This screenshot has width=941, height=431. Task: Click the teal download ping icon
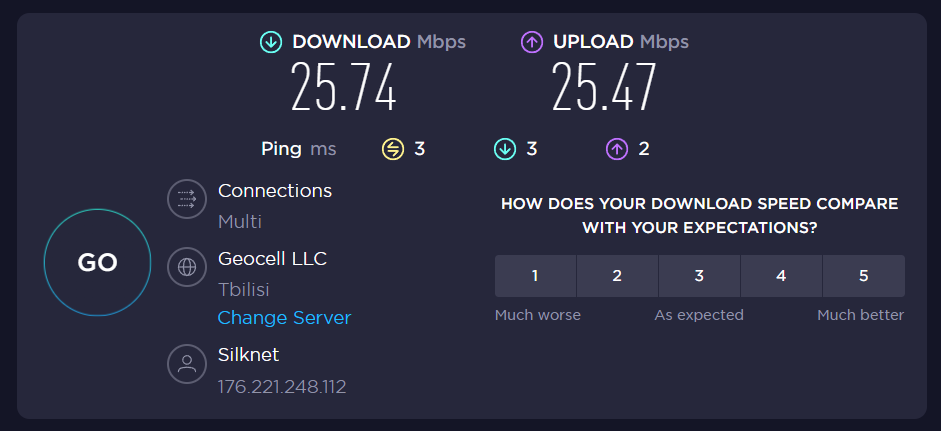click(x=504, y=149)
